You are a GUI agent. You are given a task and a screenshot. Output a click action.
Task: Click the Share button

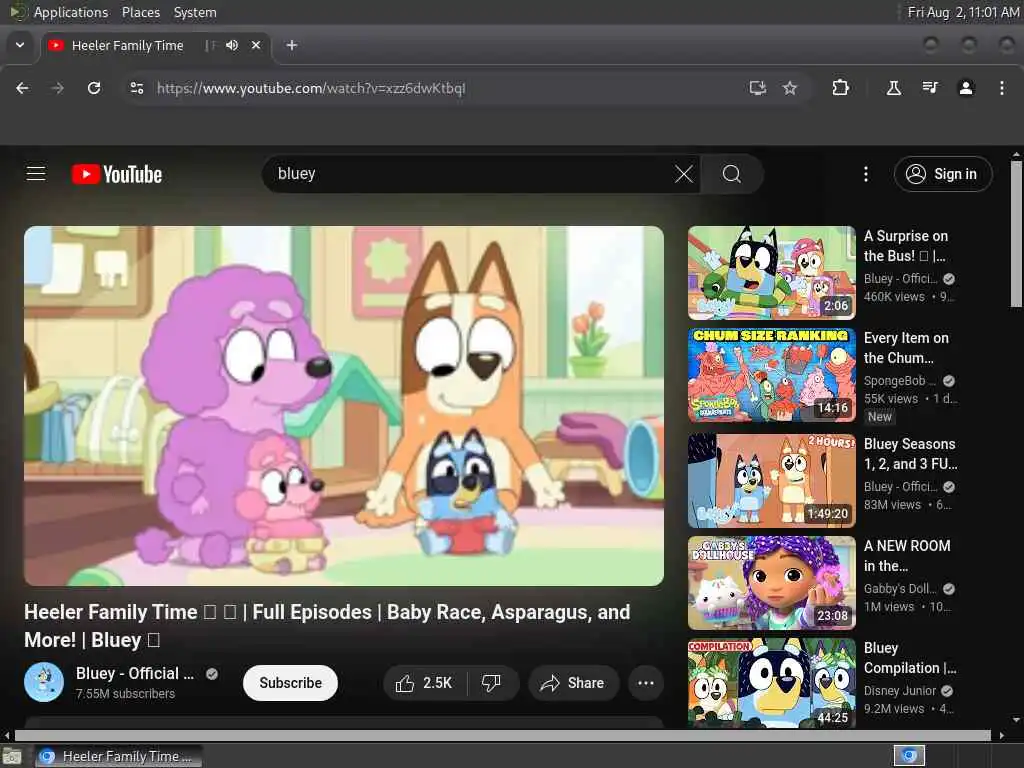pos(573,683)
